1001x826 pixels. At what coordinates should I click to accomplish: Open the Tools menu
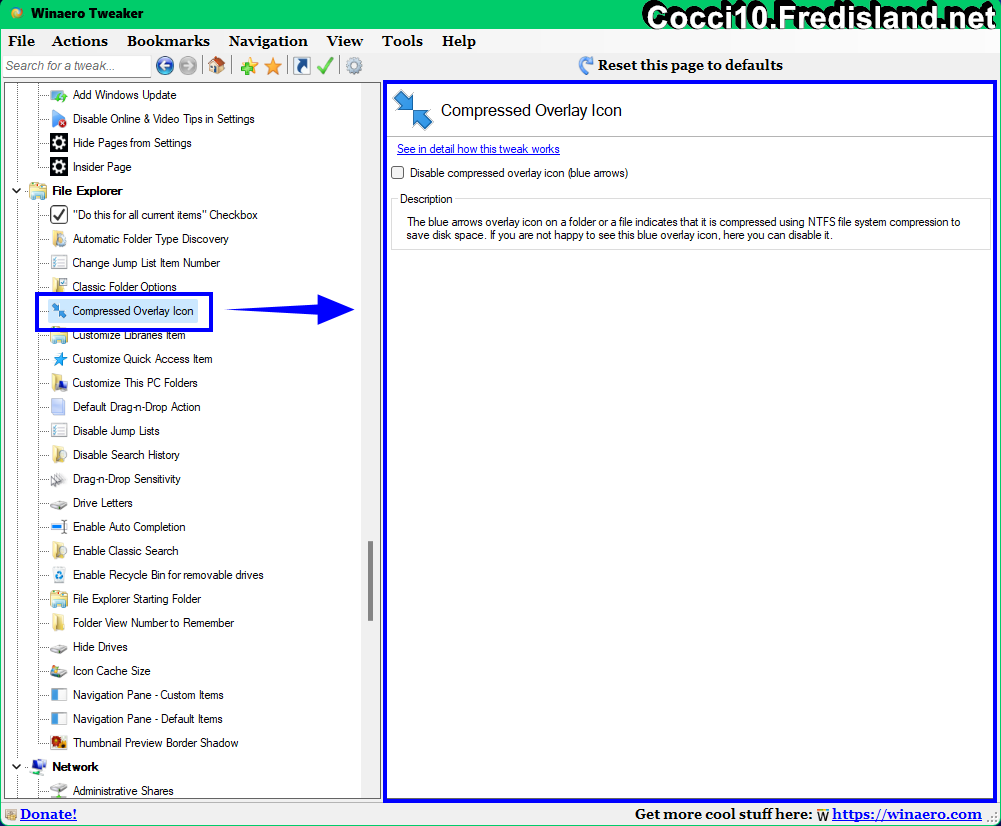[x=402, y=41]
